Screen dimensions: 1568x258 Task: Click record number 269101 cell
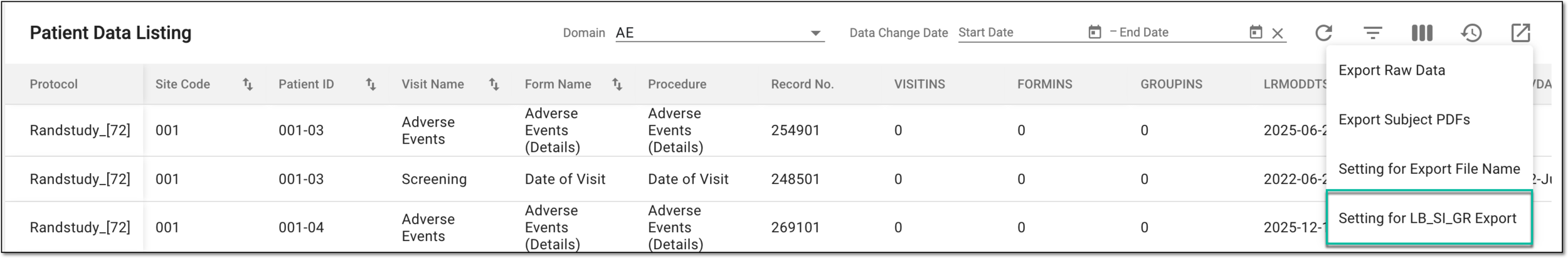point(795,227)
